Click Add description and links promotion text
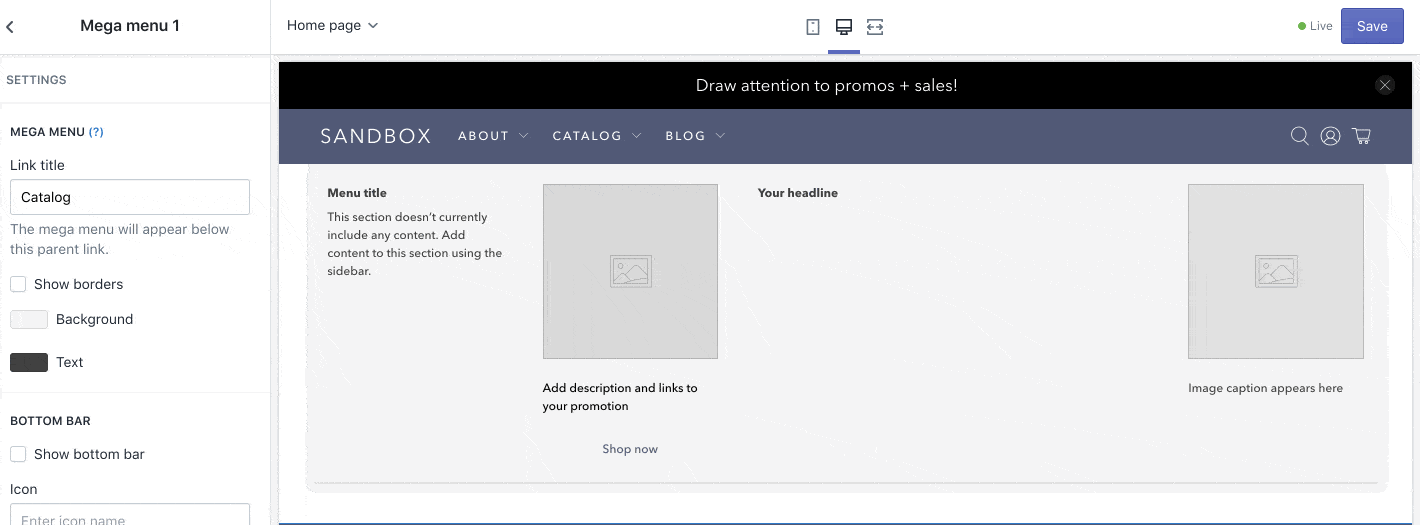This screenshot has height=525, width=1420. (620, 397)
